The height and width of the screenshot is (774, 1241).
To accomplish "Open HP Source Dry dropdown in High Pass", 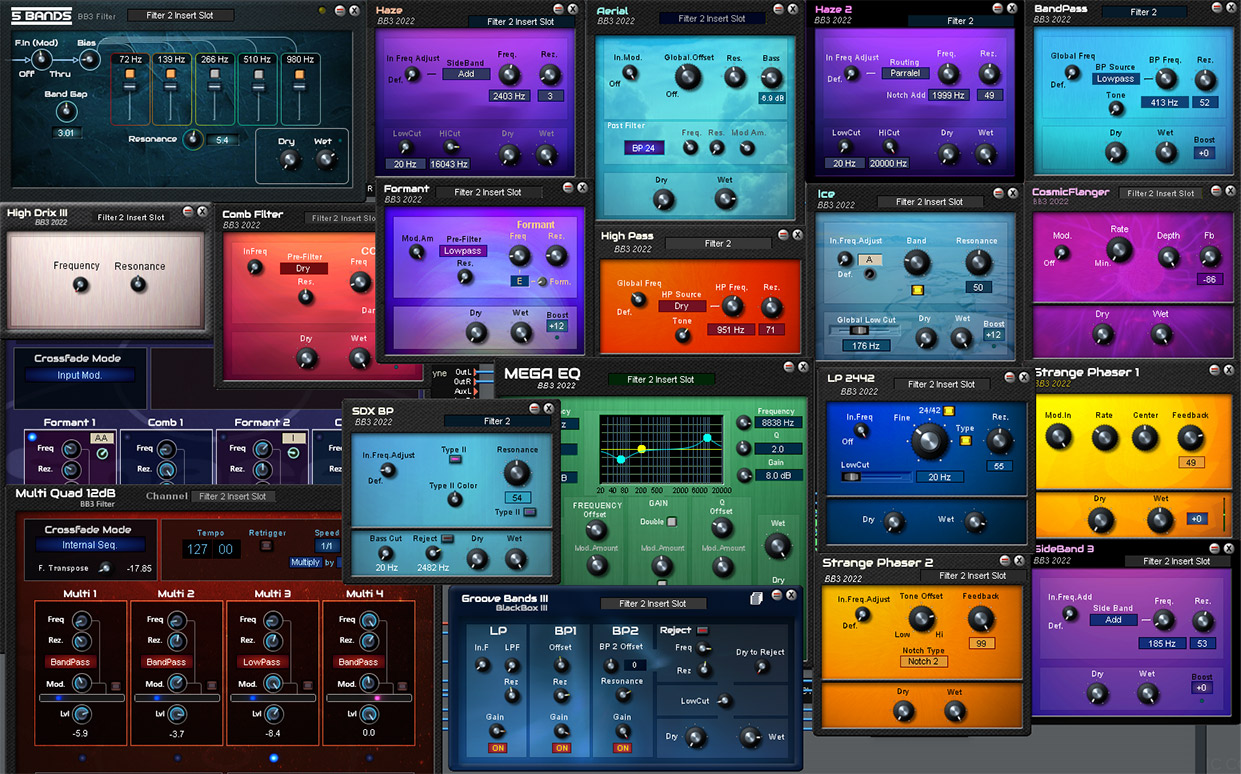I will 682,307.
